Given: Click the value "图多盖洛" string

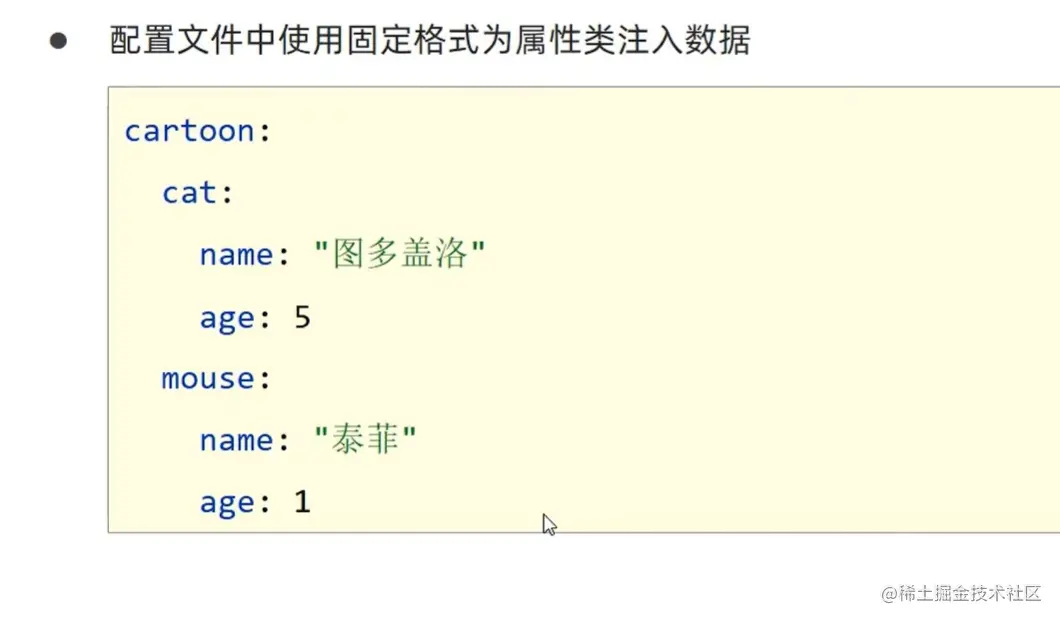Looking at the screenshot, I should tap(400, 254).
